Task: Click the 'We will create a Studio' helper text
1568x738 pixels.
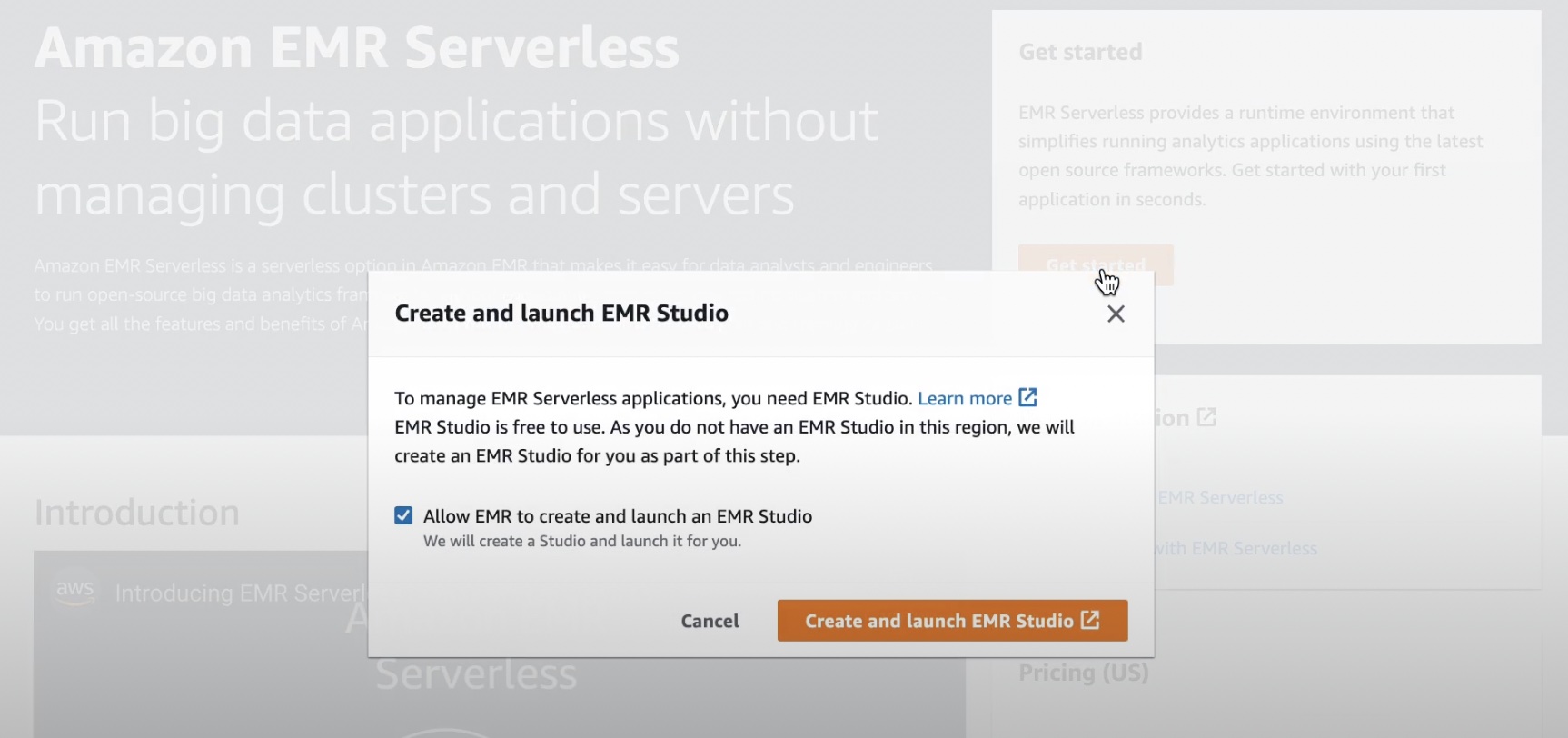Action: coord(582,541)
